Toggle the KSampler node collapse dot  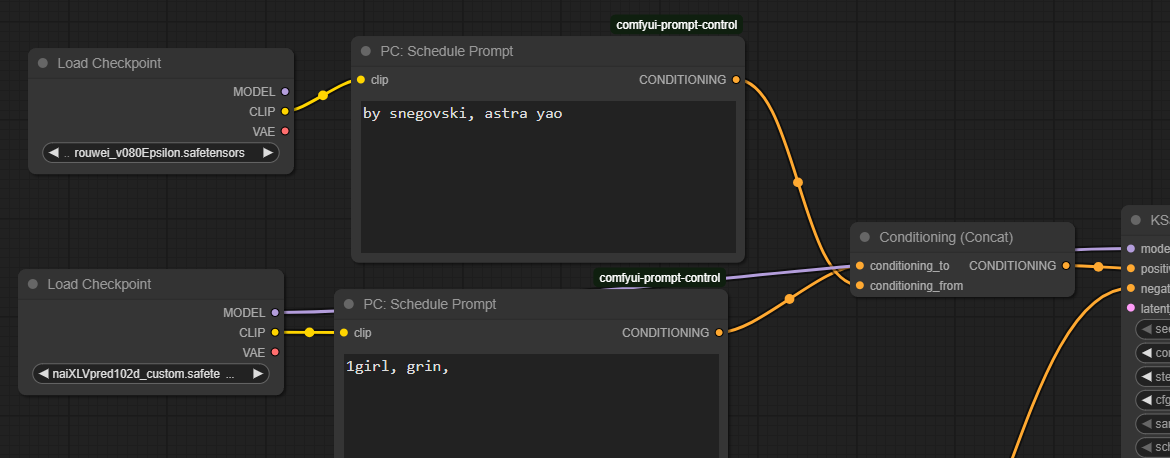pos(1136,220)
